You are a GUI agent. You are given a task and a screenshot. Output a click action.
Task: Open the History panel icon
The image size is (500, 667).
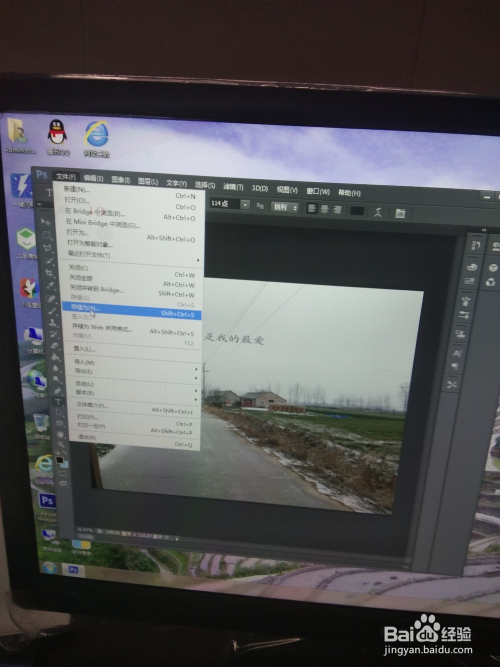pos(475,245)
